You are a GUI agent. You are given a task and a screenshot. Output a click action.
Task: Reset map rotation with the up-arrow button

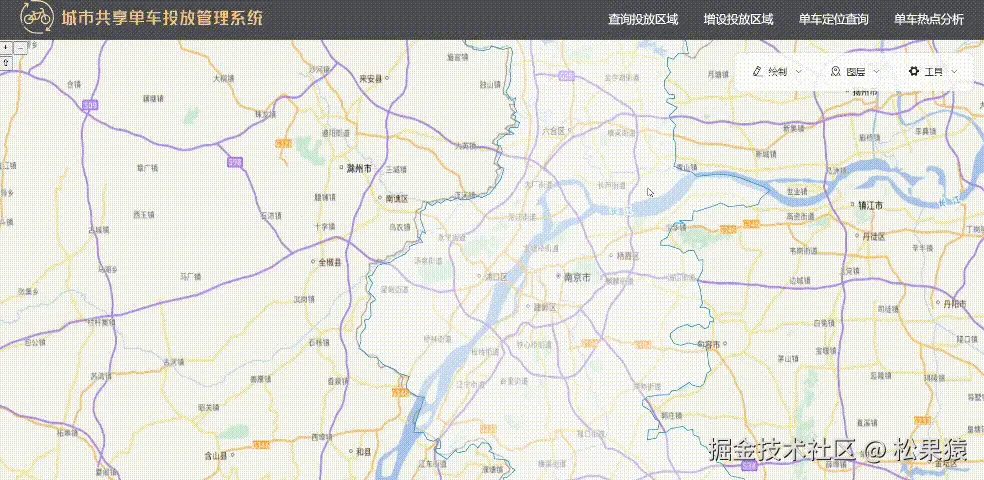pos(6,61)
